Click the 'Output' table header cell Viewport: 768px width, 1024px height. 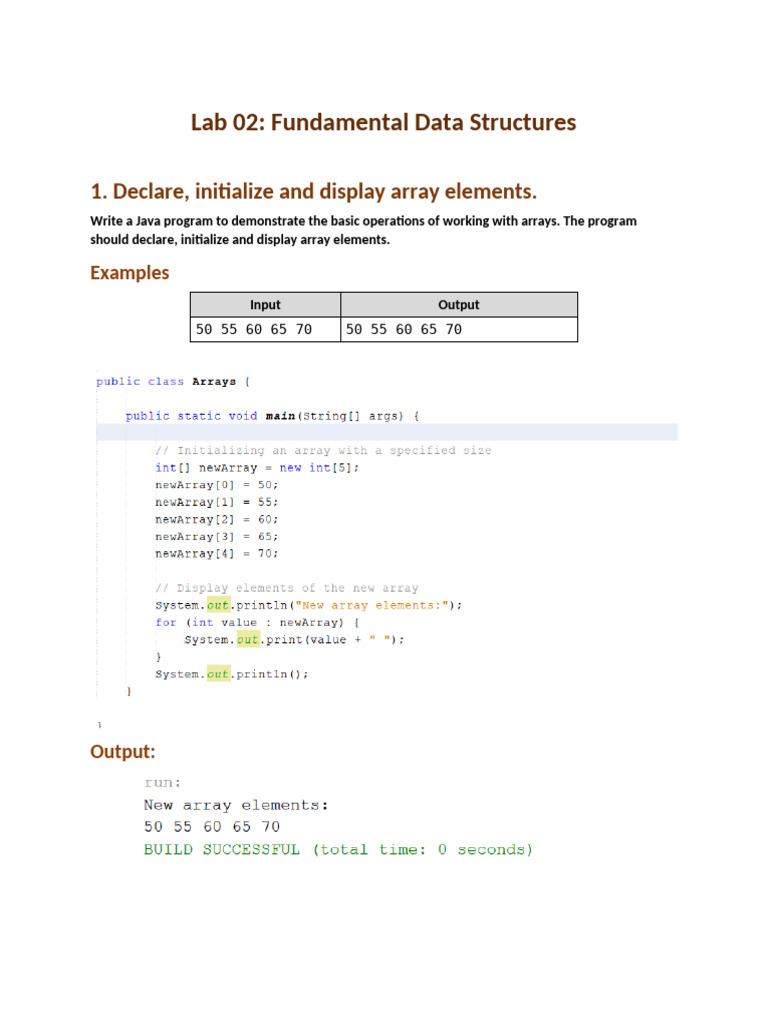(x=458, y=305)
